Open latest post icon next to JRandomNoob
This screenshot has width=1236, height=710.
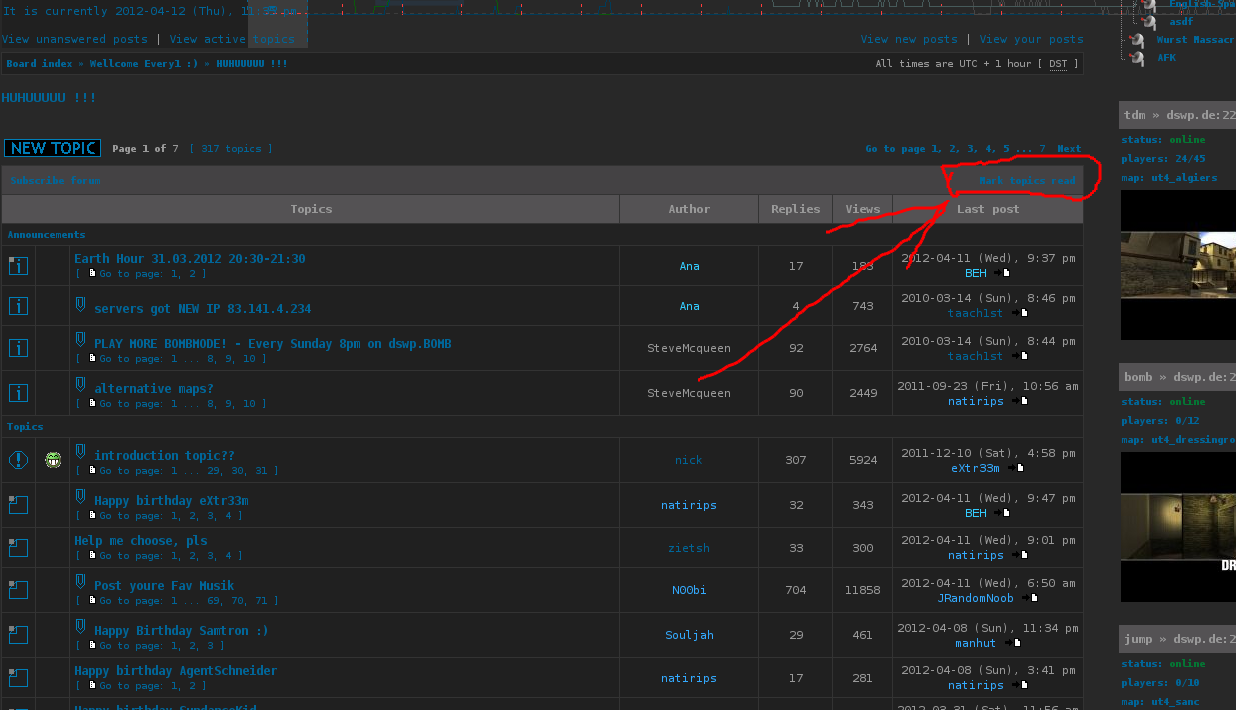(x=1033, y=598)
